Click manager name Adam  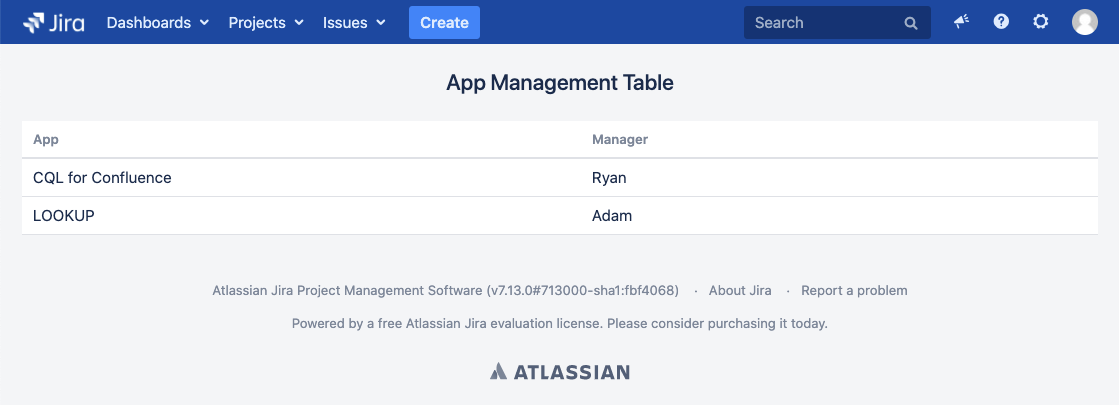612,216
